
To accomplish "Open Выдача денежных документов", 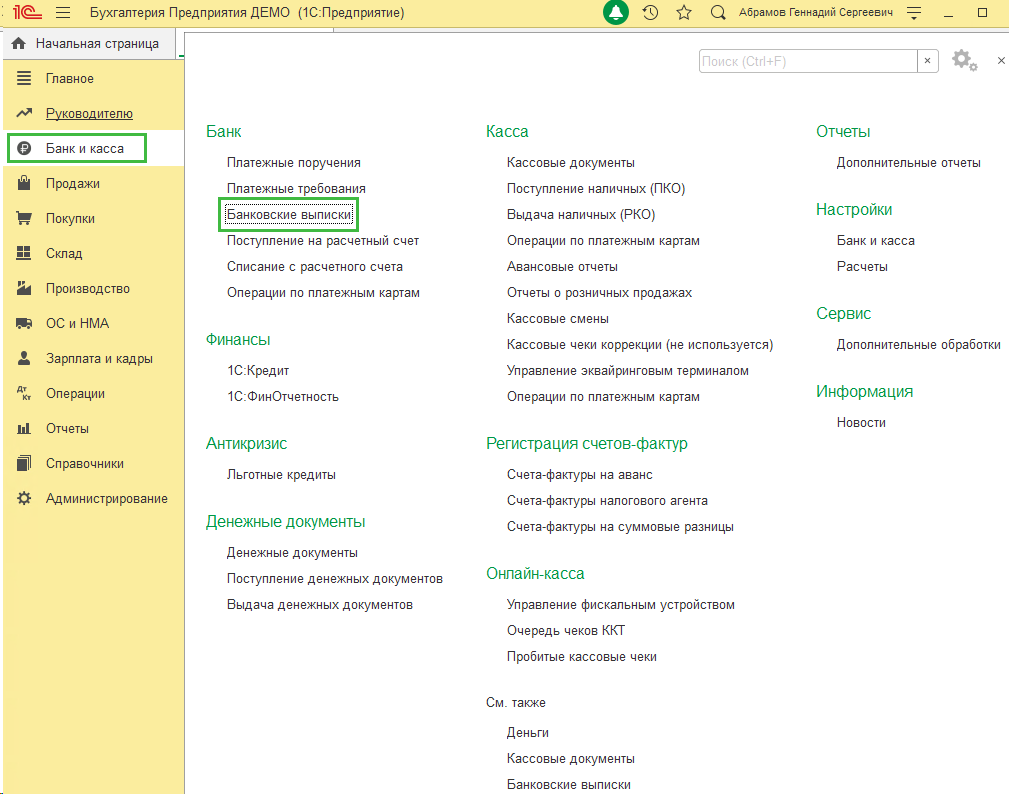I will [320, 605].
